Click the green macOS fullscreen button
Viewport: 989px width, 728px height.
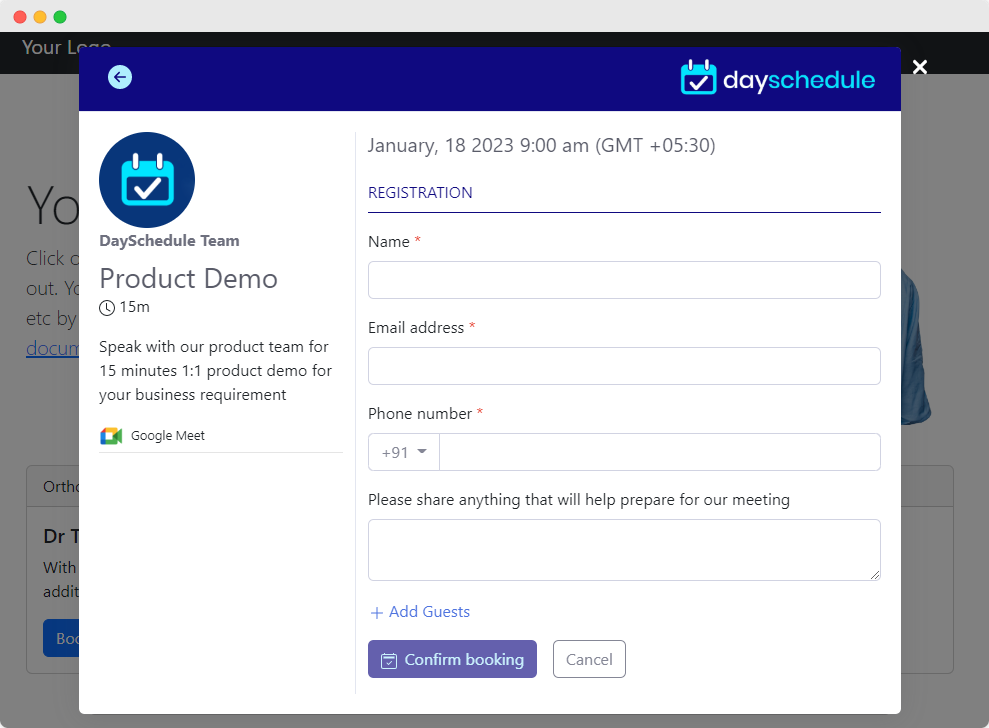pyautogui.click(x=60, y=17)
